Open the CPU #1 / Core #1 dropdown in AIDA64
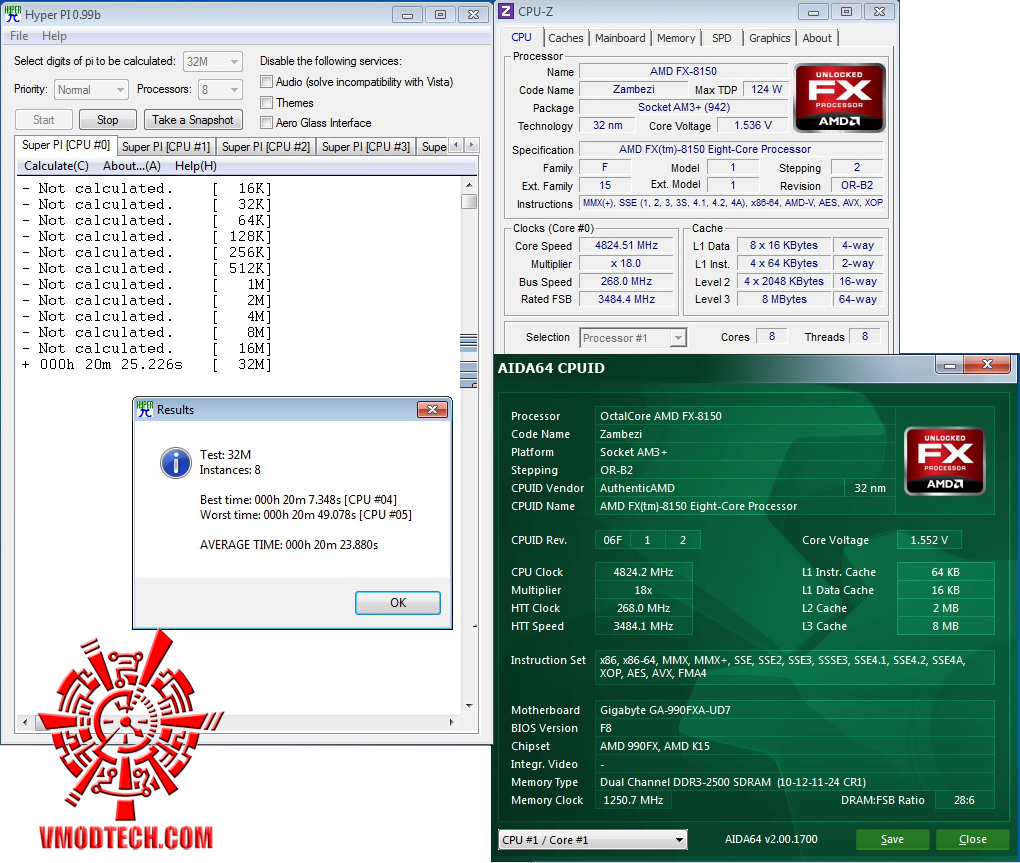This screenshot has width=1020, height=863. coord(593,840)
